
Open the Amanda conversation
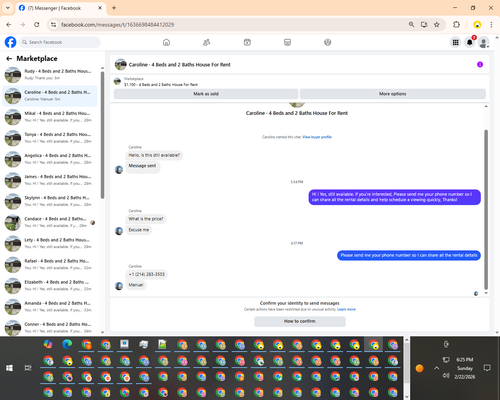click(x=50, y=307)
